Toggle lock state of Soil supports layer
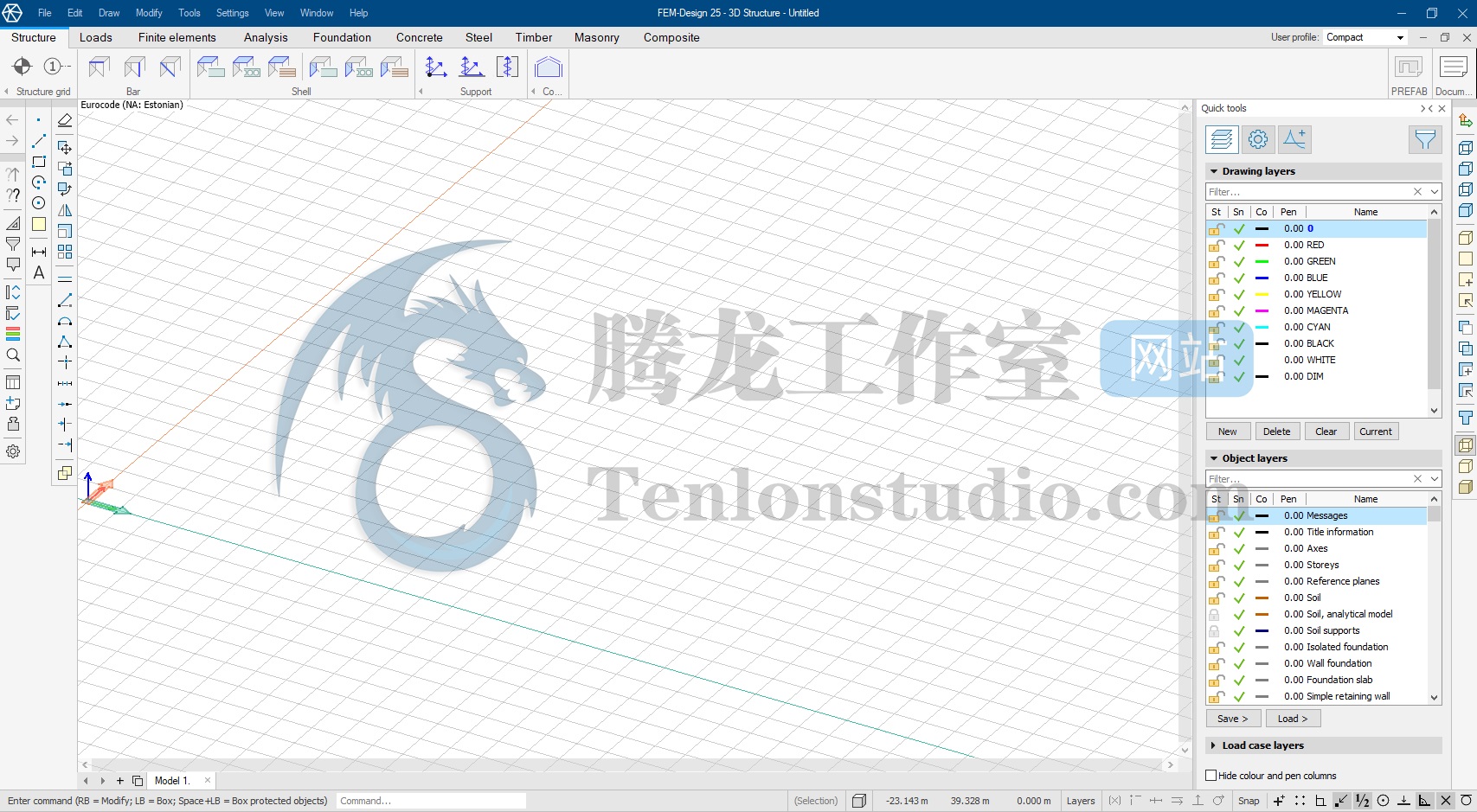 [x=1215, y=631]
